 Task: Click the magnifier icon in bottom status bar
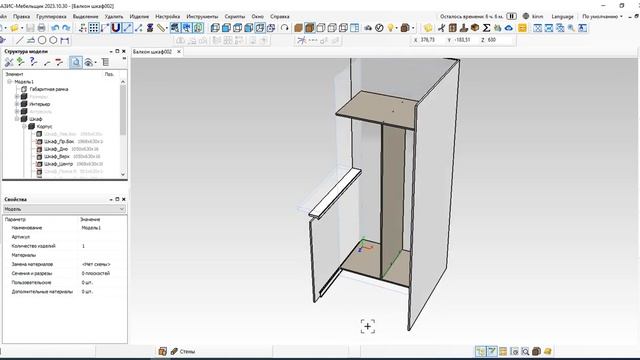525,351
